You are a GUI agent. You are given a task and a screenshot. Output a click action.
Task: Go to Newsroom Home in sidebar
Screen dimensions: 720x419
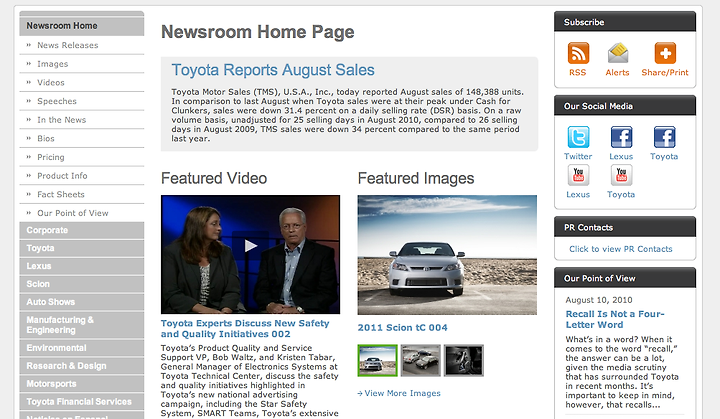point(82,26)
